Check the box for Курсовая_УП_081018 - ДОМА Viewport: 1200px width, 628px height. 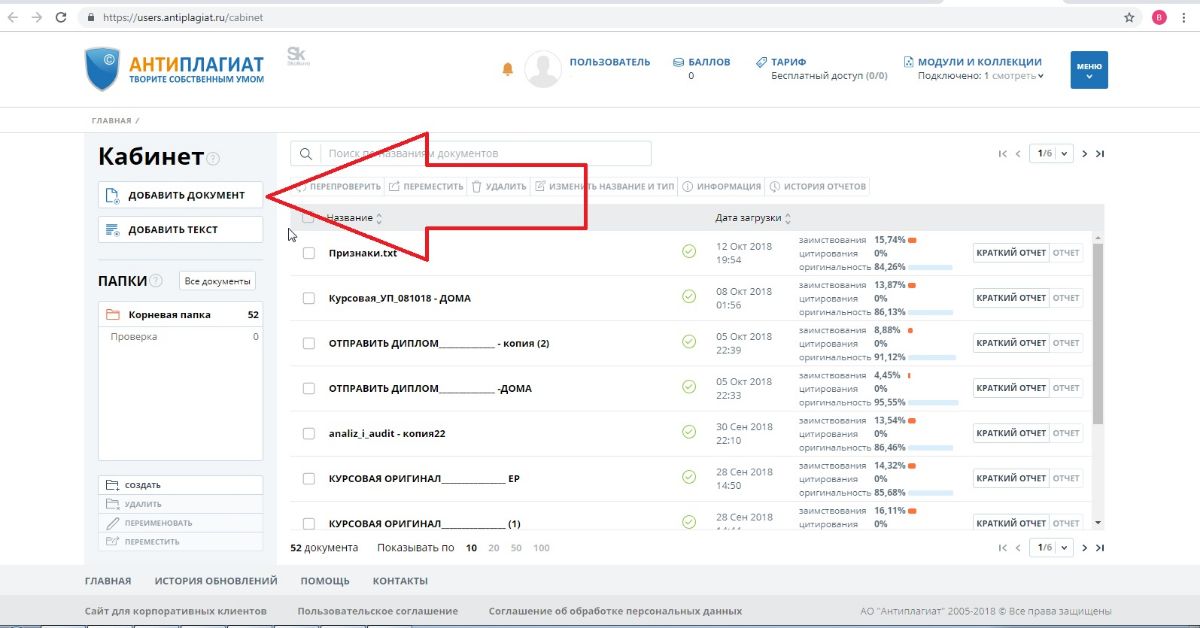coord(309,298)
